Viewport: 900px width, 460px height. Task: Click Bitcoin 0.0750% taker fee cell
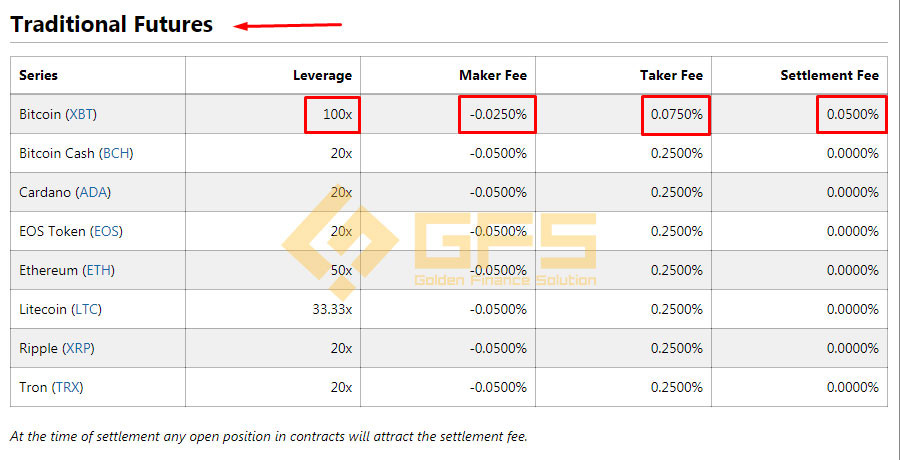tap(676, 115)
